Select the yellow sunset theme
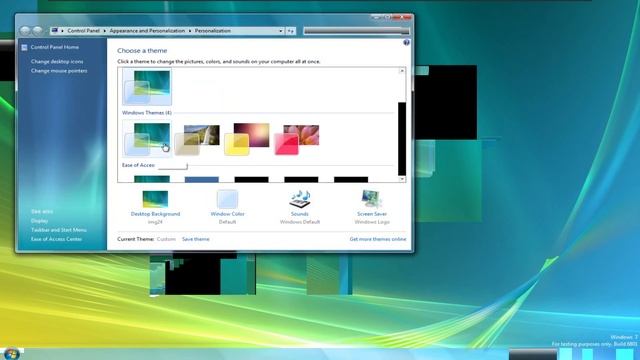 (x=247, y=139)
